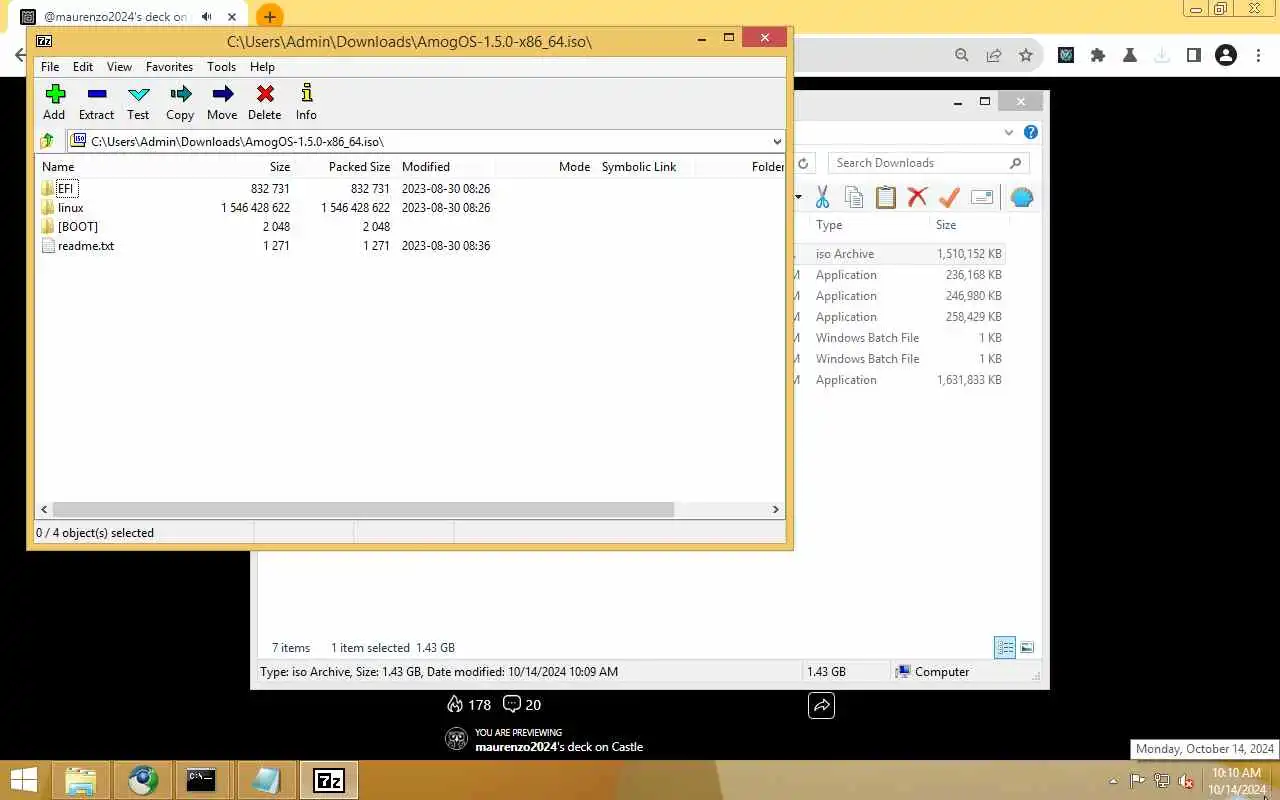
Task: Open the Edit menu in 7-Zip
Action: pos(83,67)
